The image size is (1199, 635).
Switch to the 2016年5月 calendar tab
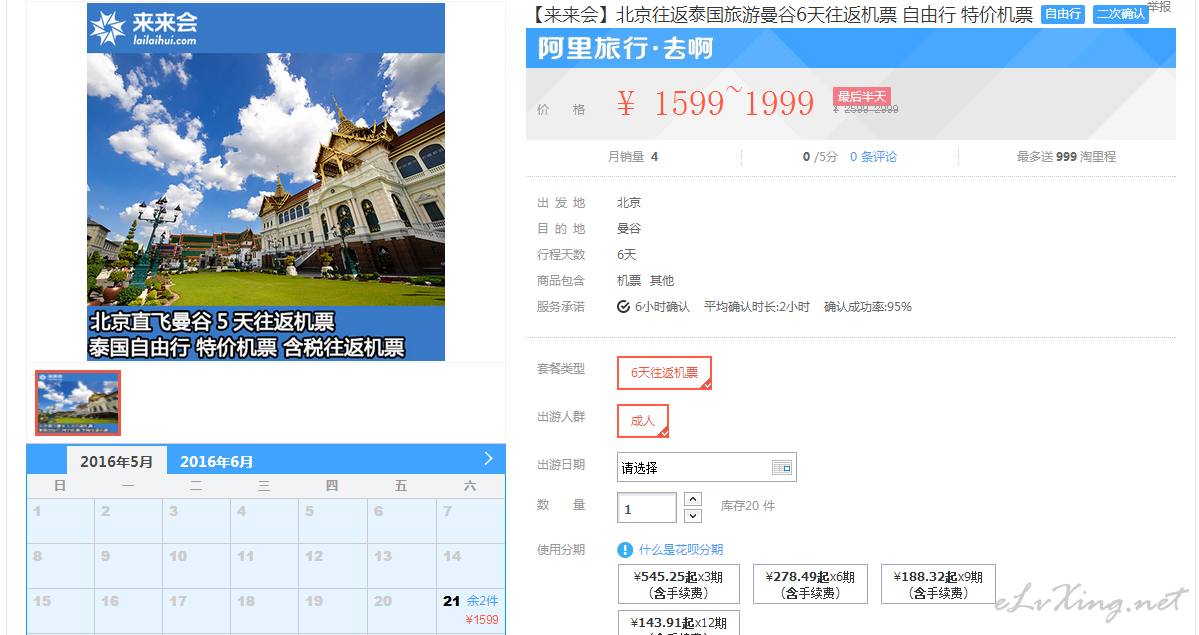116,461
